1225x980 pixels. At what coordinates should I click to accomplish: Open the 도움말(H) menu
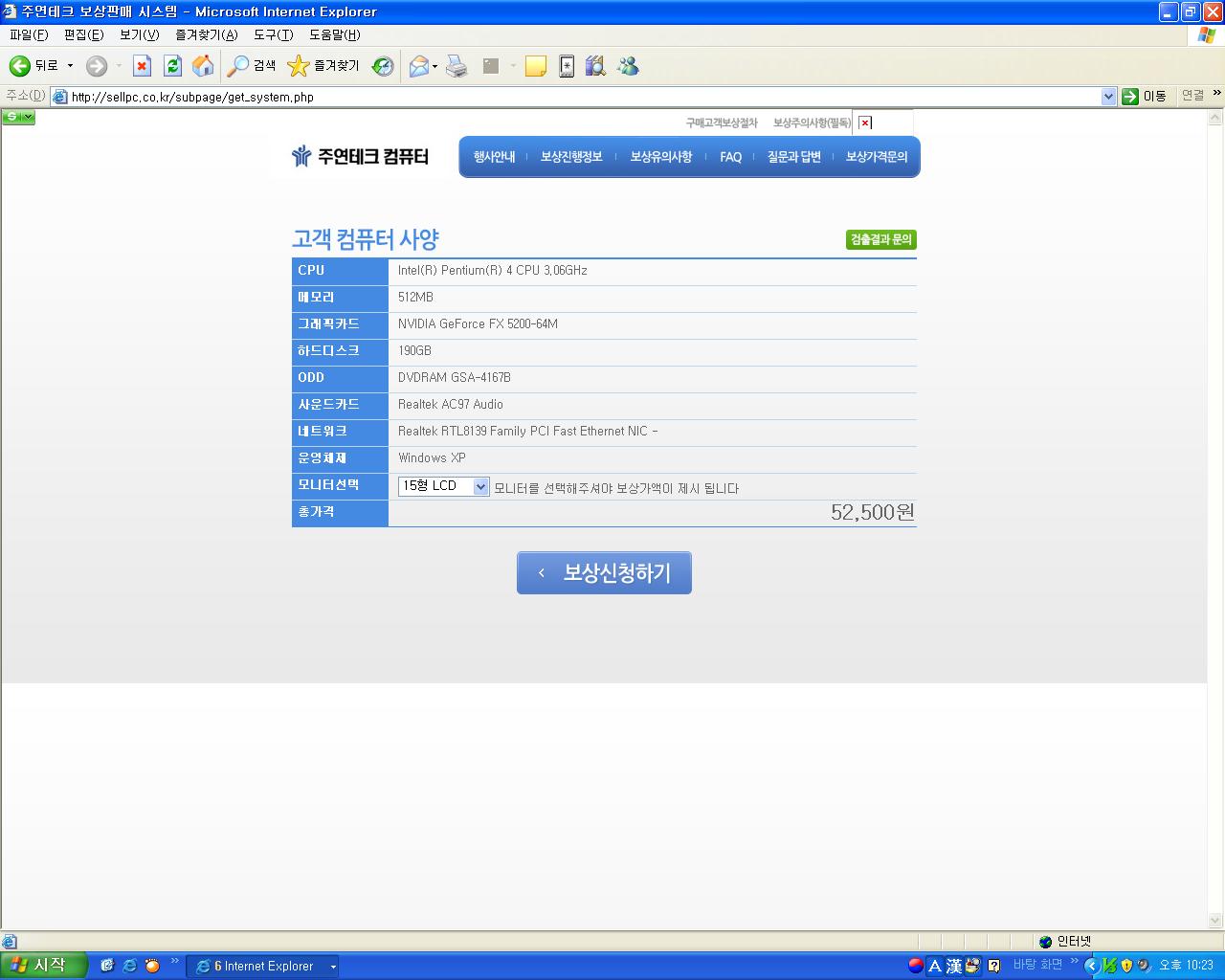(334, 34)
